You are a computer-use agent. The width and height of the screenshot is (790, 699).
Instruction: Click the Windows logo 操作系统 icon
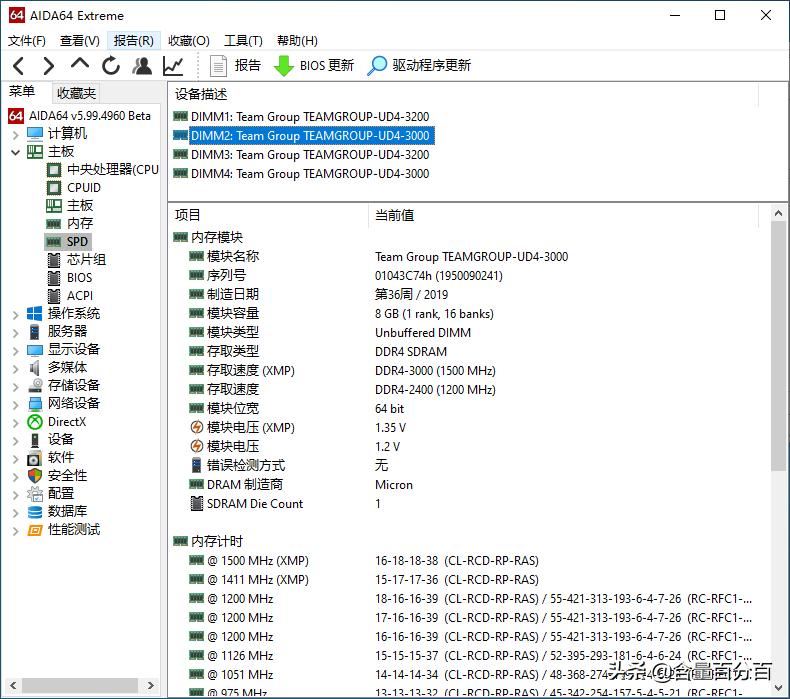click(35, 314)
